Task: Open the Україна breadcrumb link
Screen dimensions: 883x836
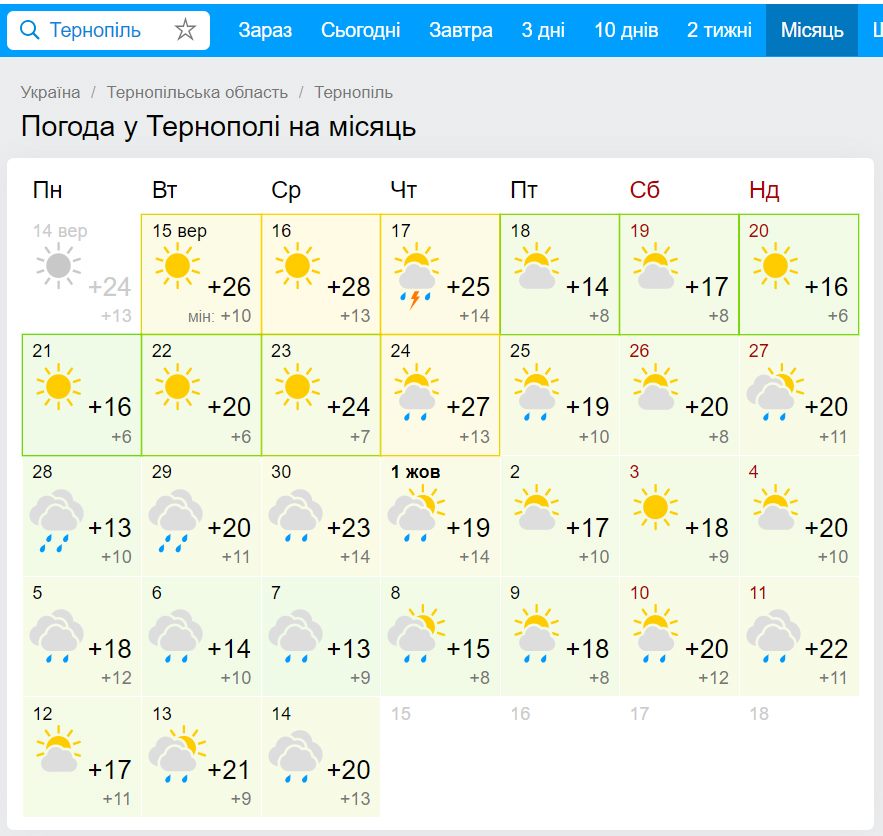Action: pos(51,92)
